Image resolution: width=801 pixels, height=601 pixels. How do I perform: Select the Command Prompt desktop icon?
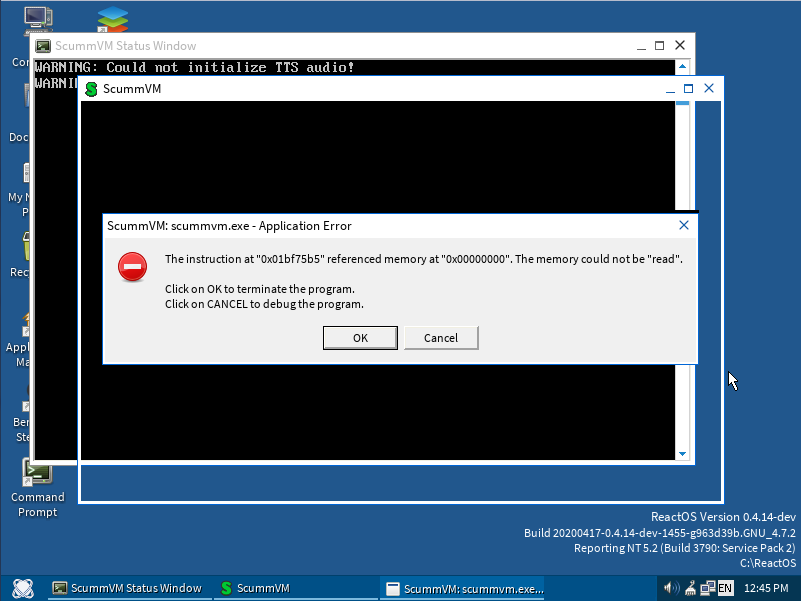(38, 488)
